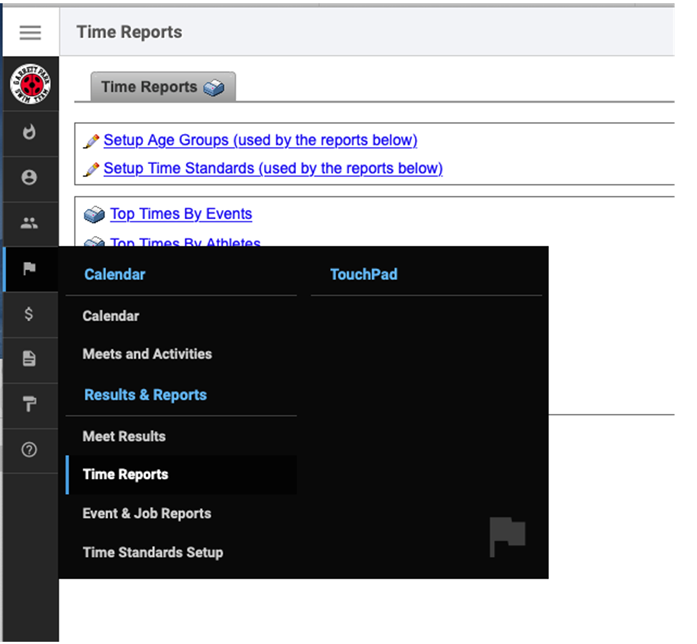Image resolution: width=697 pixels, height=644 pixels.
Task: Open the dollar sign billing icon
Action: [29, 314]
